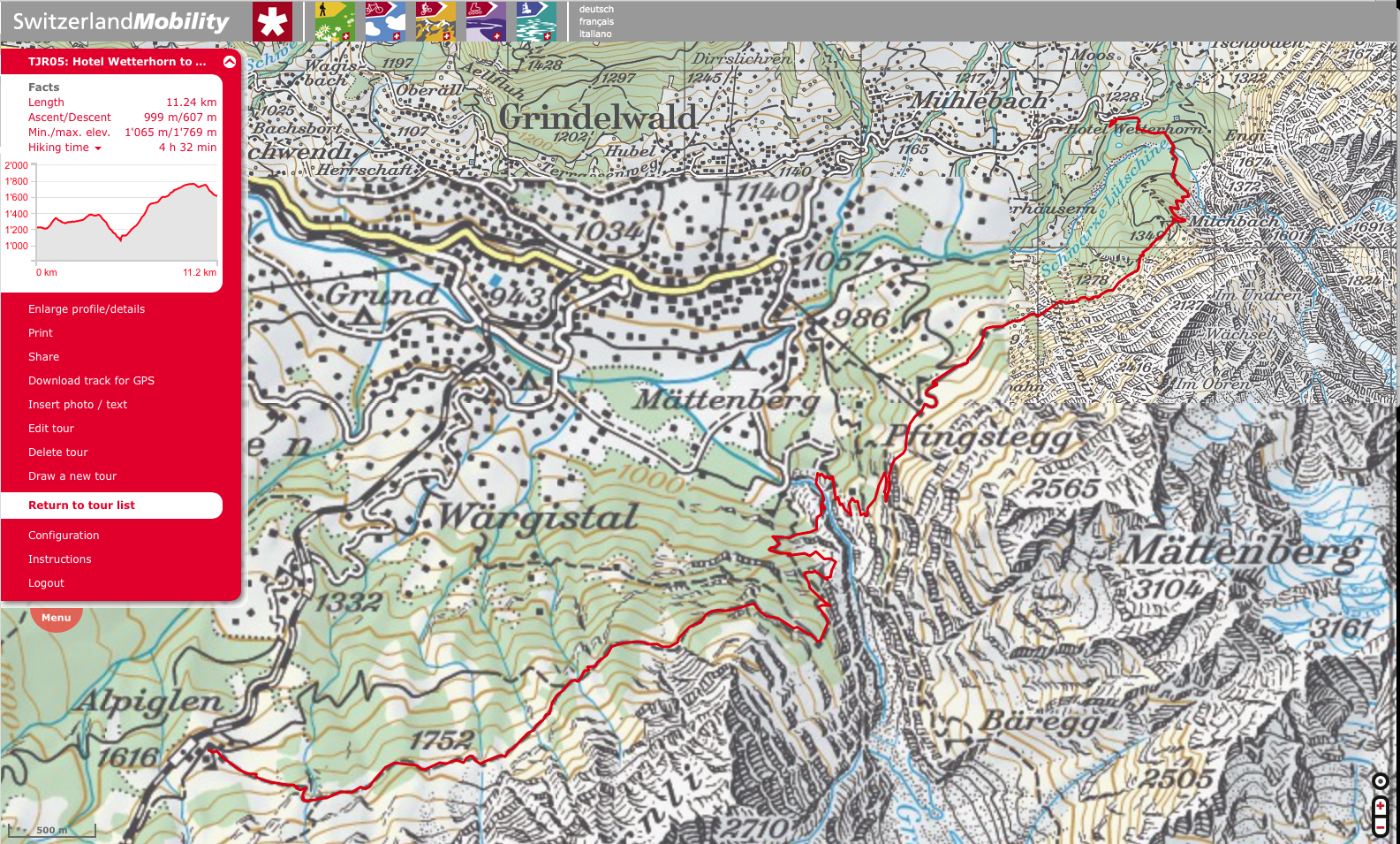Open the Hiking time dropdown arrow
The height and width of the screenshot is (844, 1400).
tap(98, 148)
